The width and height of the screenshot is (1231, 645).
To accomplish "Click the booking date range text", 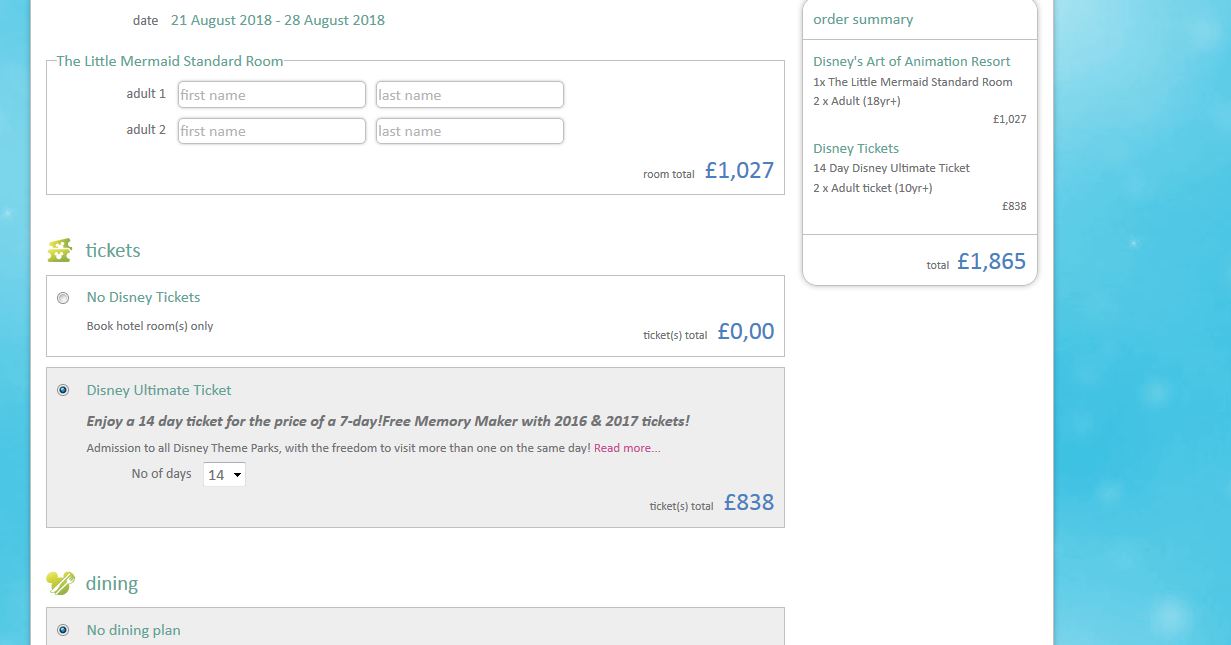I will point(277,20).
